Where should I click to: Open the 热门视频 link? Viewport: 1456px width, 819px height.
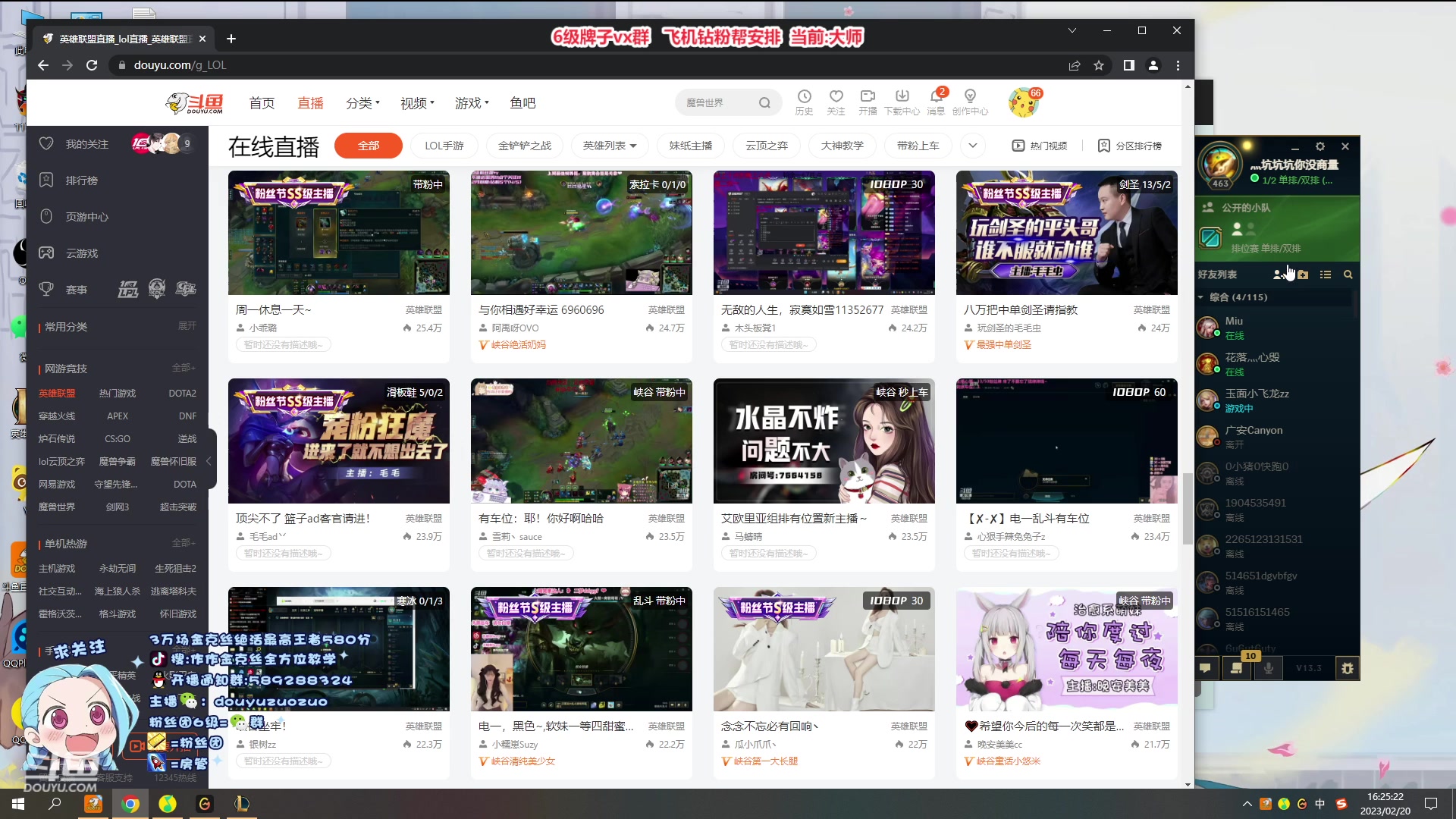pos(1040,146)
